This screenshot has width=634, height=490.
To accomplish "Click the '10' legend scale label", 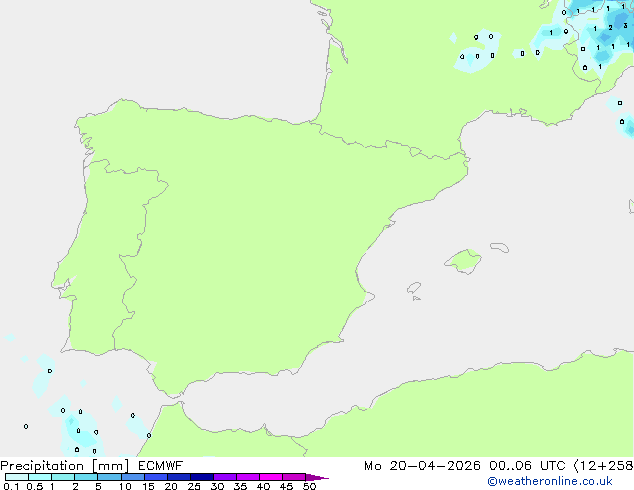I will tap(125, 486).
